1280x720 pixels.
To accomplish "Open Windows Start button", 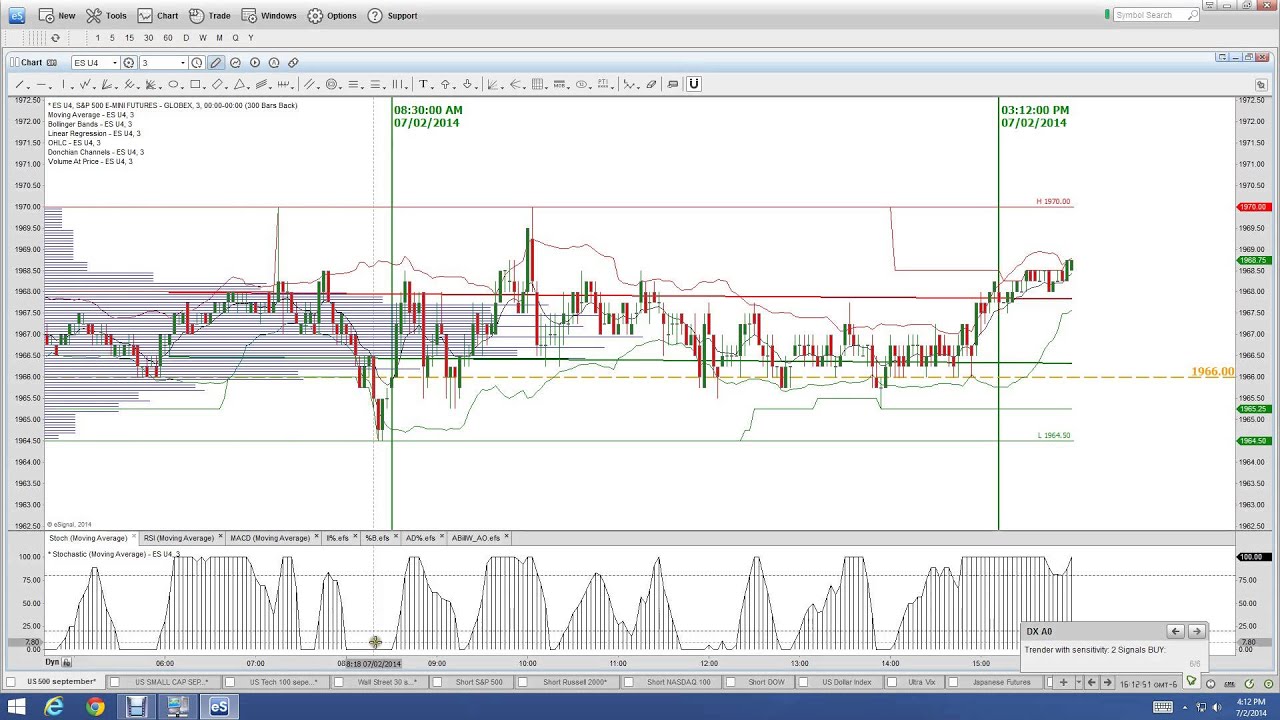I will 16,707.
